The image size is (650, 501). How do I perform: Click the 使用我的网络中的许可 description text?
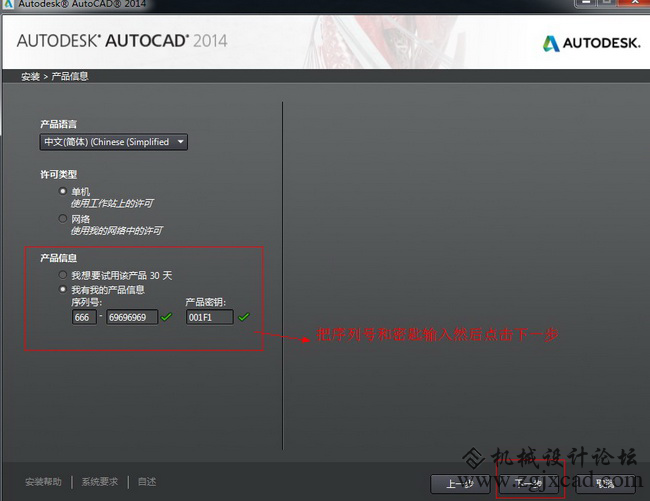coord(116,231)
